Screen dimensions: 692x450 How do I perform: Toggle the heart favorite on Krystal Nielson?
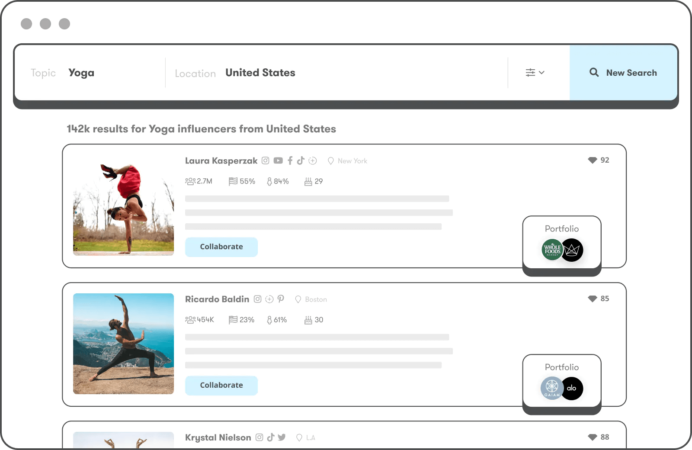(592, 437)
